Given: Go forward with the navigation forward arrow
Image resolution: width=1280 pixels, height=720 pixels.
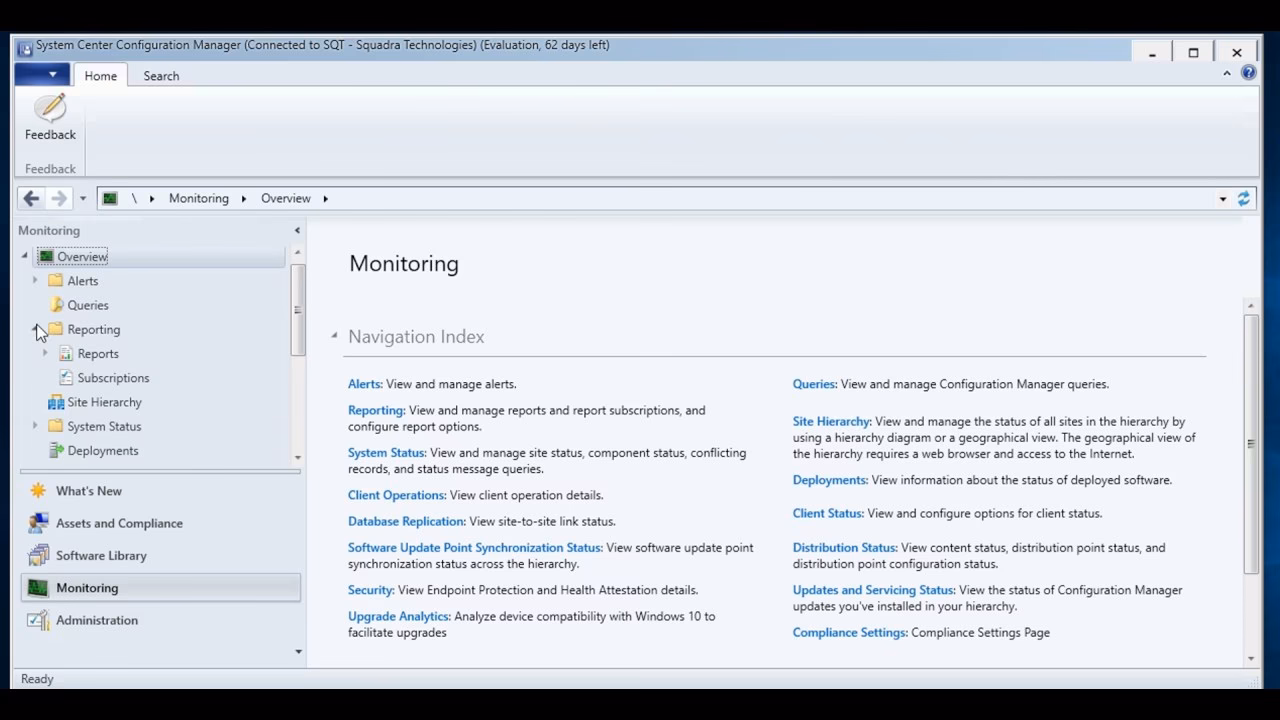Looking at the screenshot, I should (x=59, y=198).
